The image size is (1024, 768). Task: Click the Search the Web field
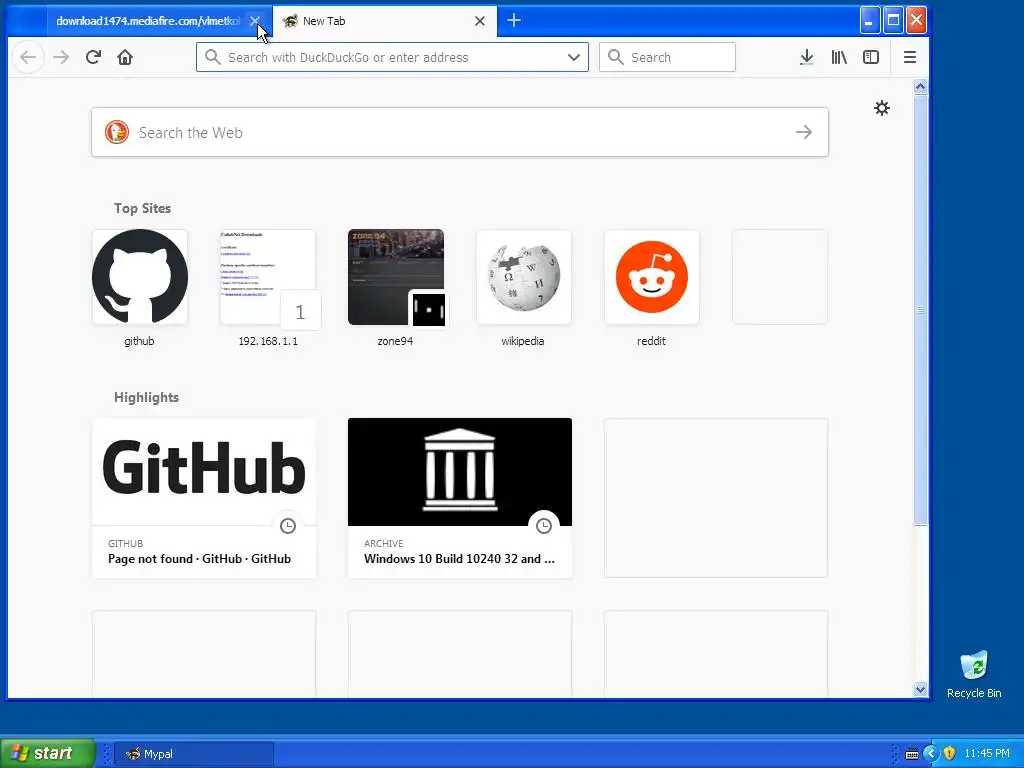coord(460,133)
